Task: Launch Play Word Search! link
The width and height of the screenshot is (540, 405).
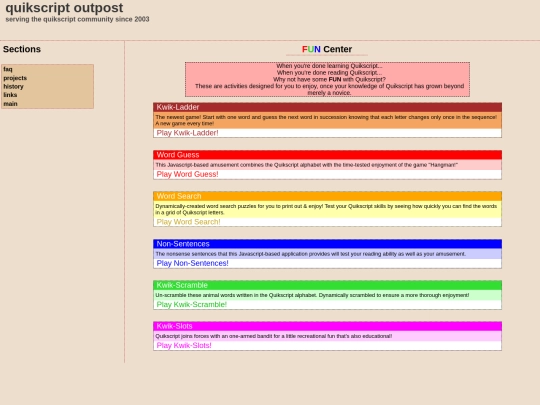Action: (x=188, y=222)
